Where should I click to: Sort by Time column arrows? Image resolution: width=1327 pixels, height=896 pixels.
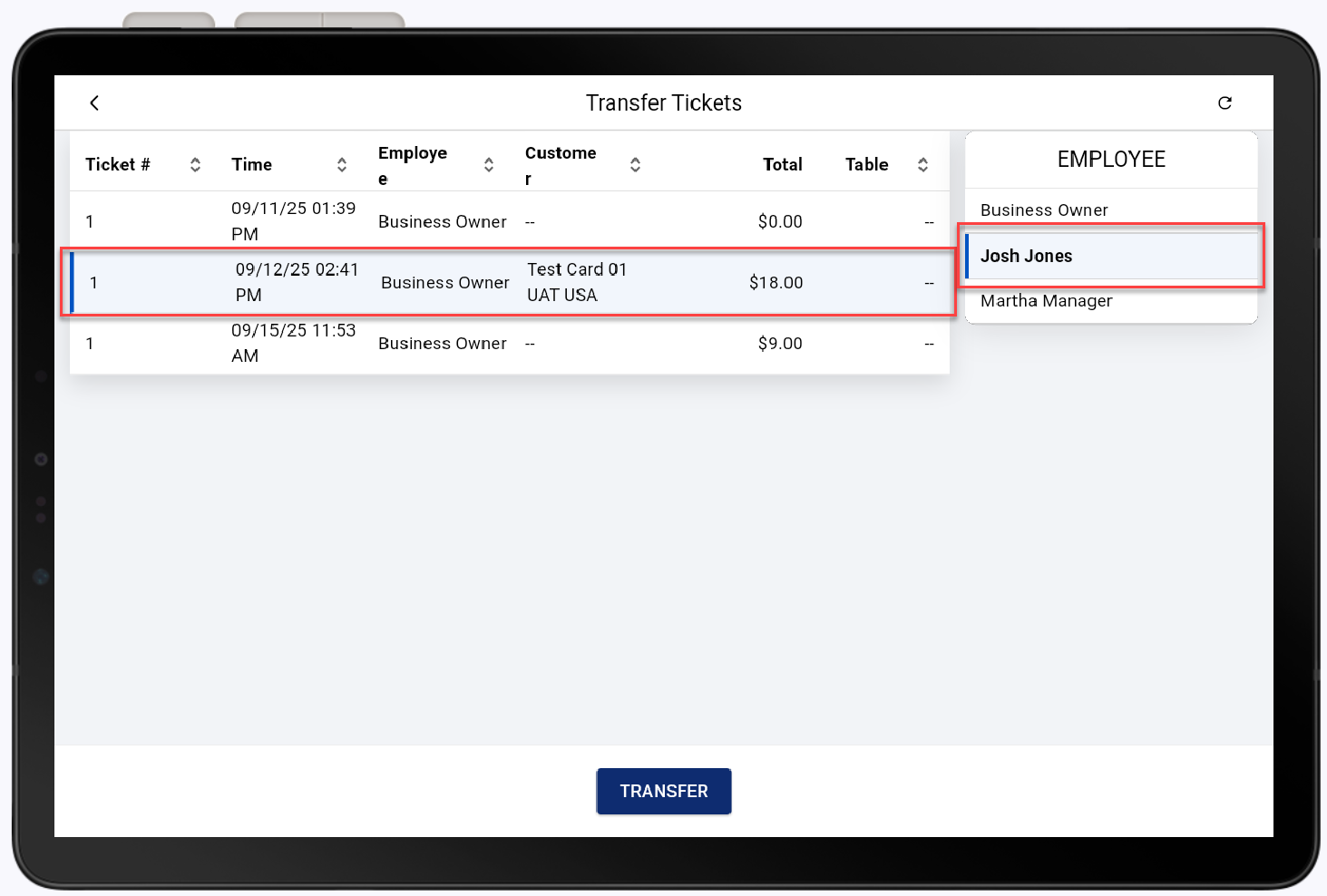point(342,164)
